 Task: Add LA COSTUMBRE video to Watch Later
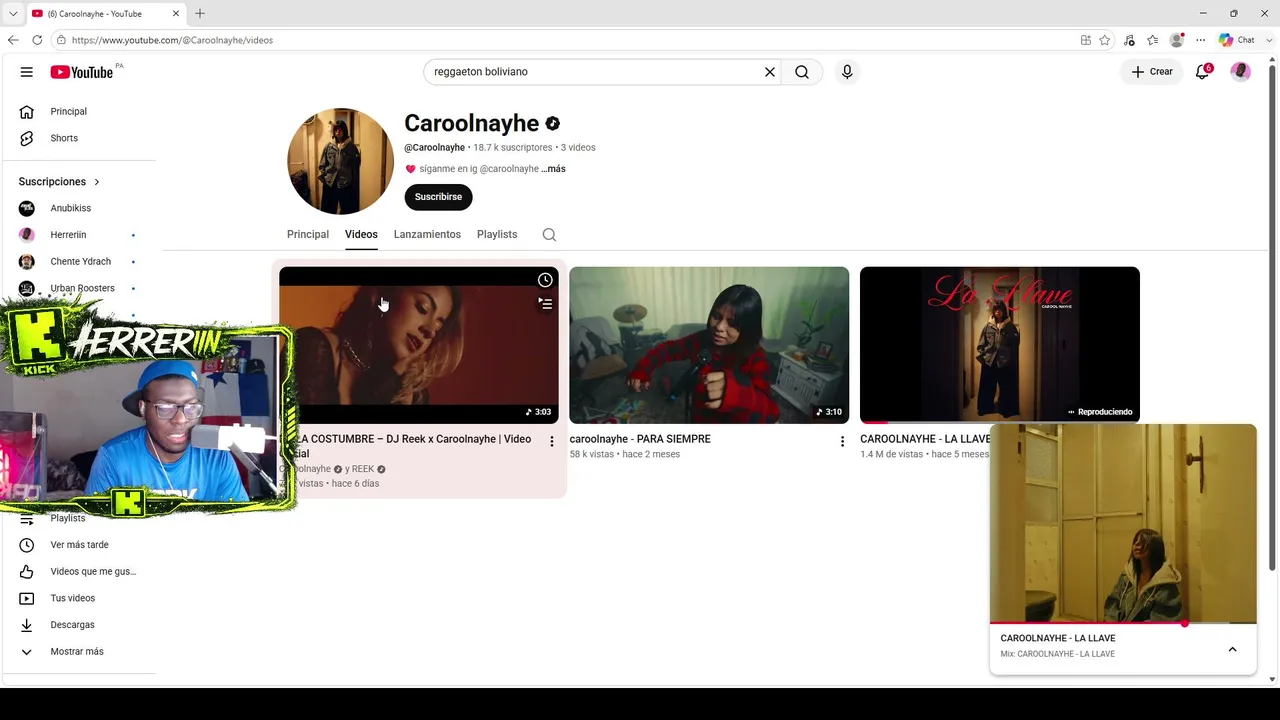(x=545, y=280)
